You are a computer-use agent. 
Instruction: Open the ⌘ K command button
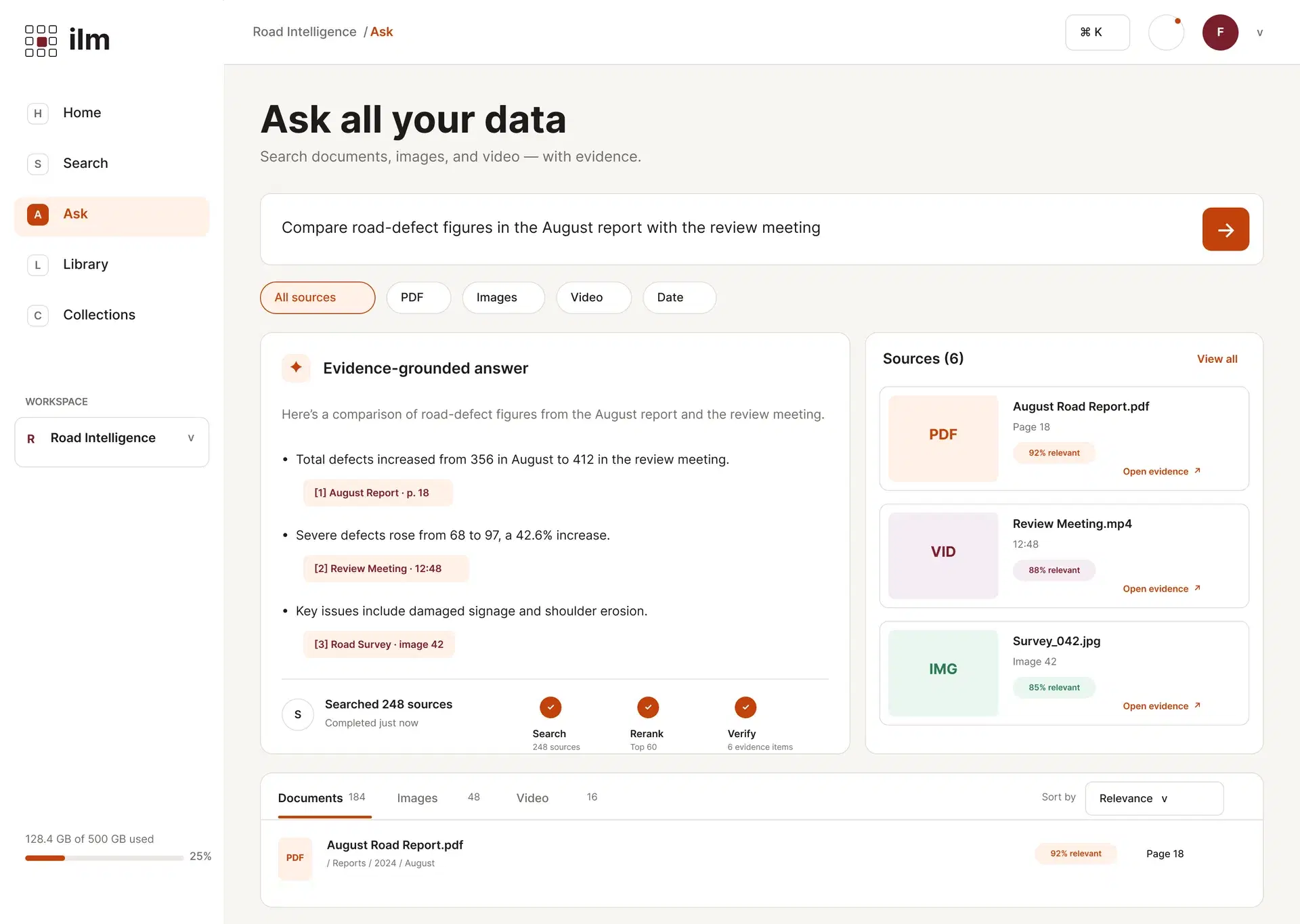point(1098,32)
